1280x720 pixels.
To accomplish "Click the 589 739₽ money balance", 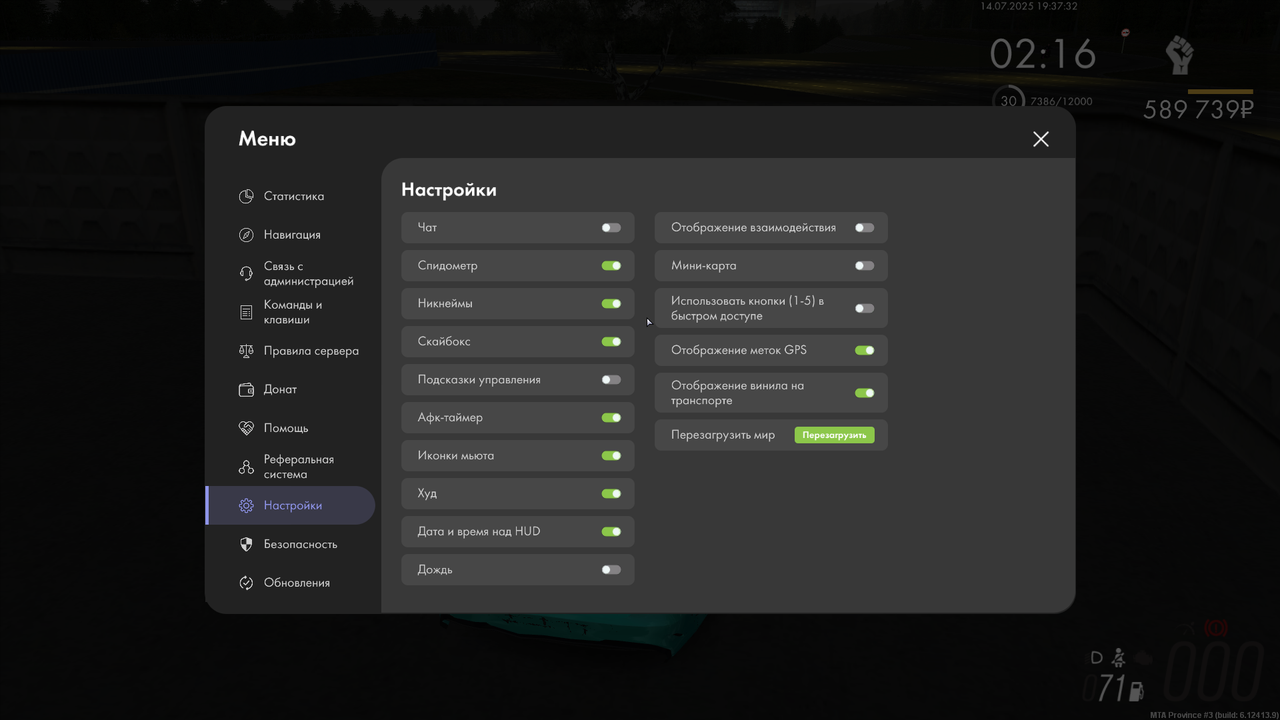I will (1198, 109).
